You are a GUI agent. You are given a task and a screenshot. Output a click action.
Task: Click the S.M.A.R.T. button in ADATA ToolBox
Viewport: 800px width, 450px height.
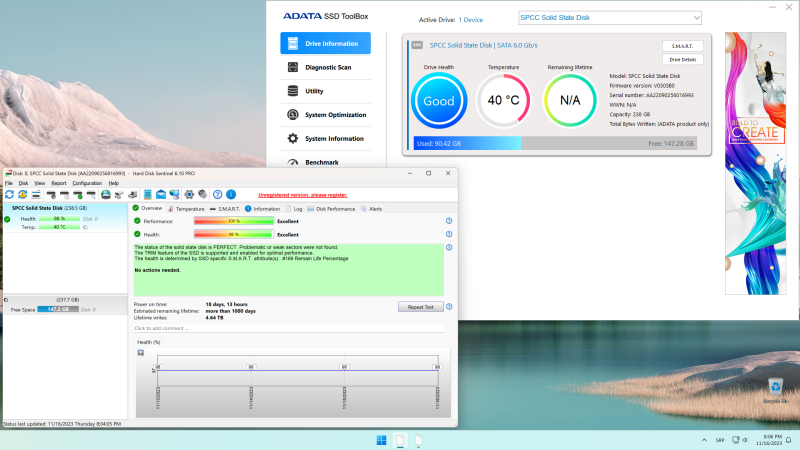[683, 46]
